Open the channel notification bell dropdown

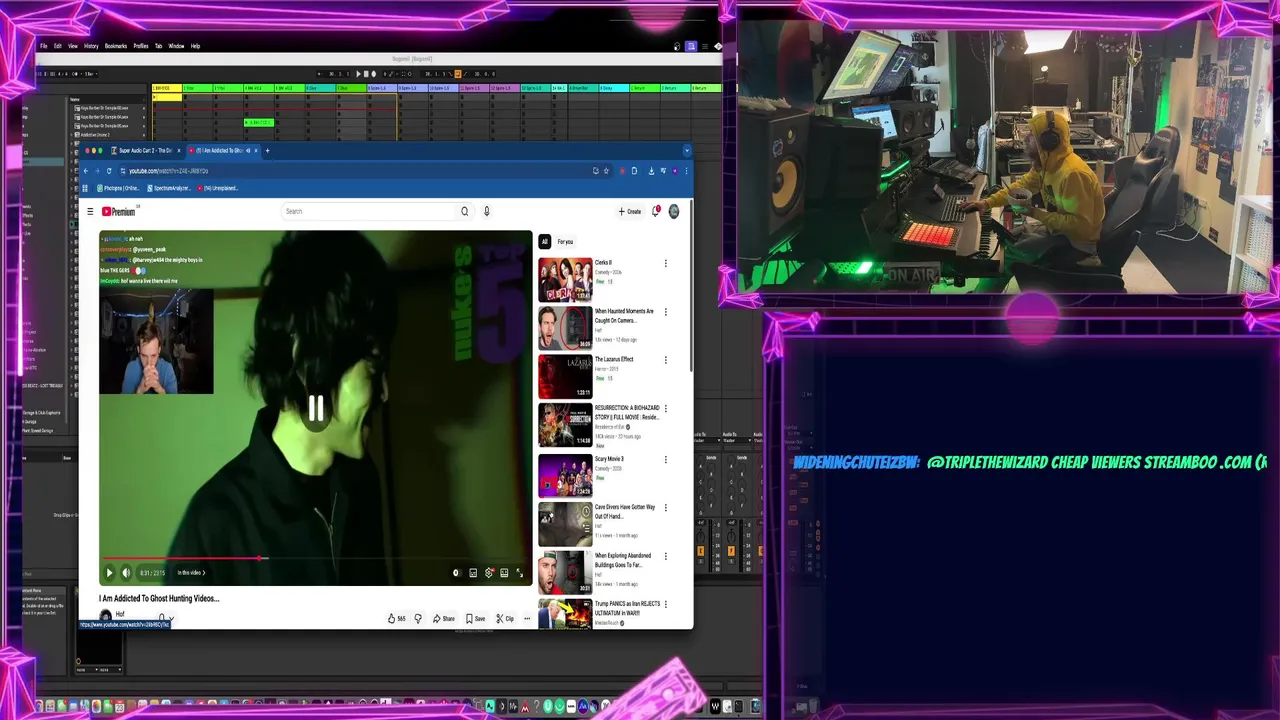tap(165, 619)
